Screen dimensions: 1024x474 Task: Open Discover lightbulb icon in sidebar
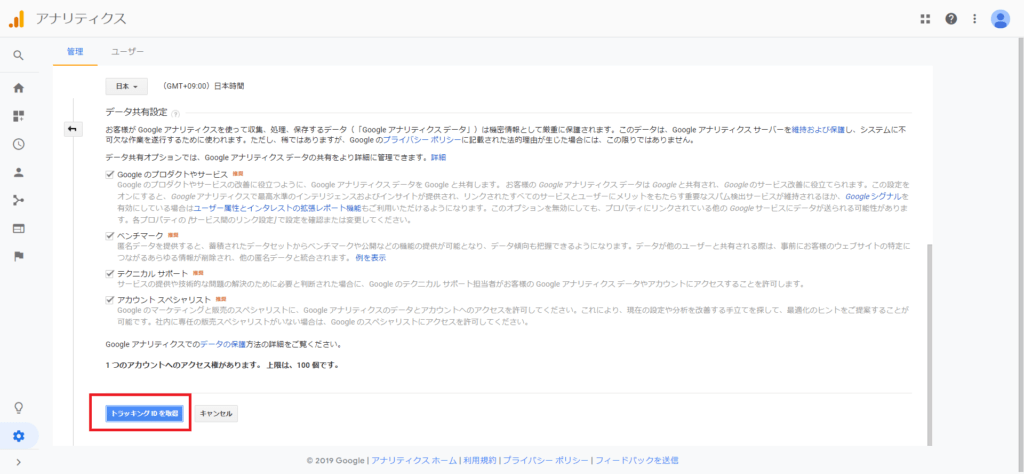pos(18,408)
